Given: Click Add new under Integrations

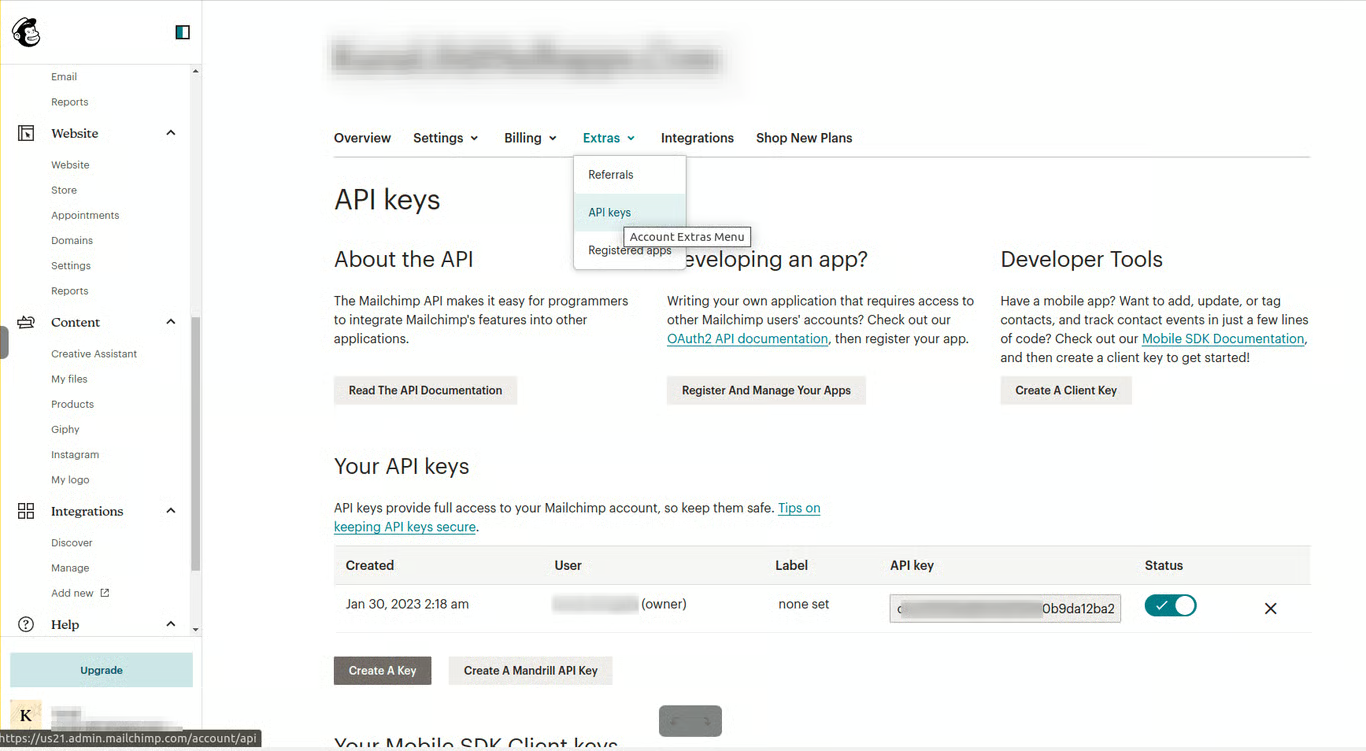Looking at the screenshot, I should pos(80,593).
